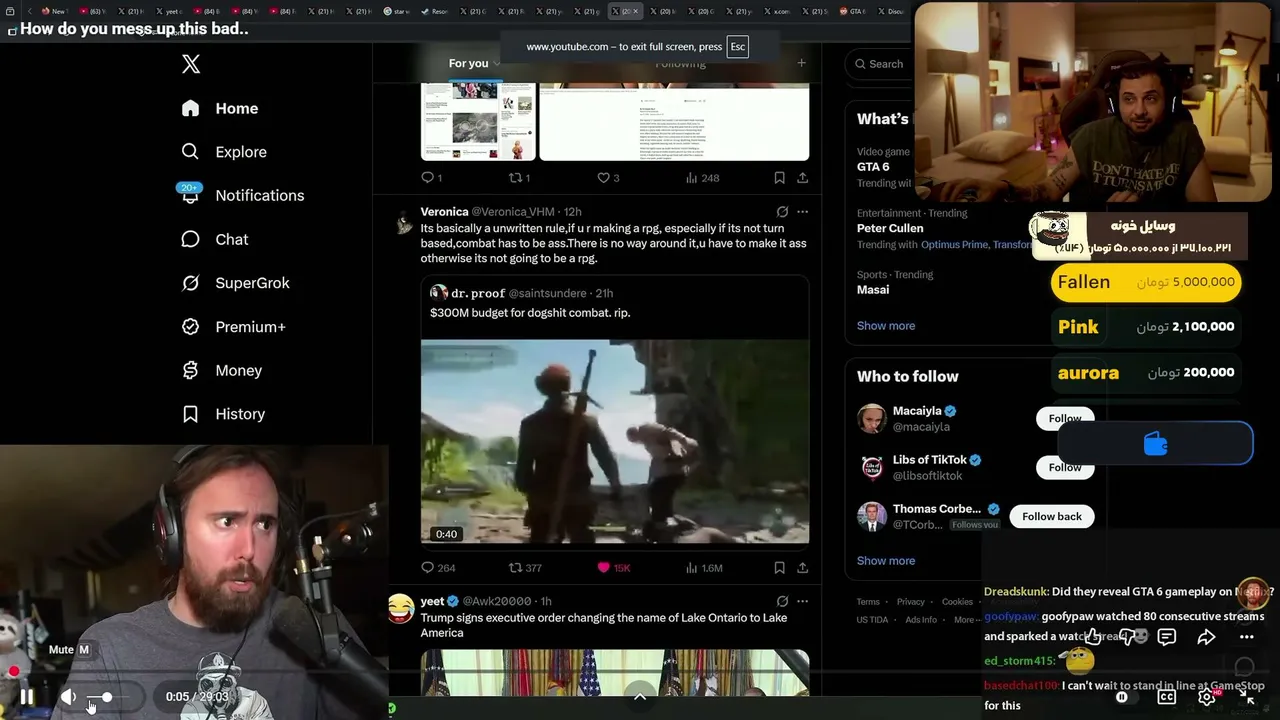This screenshot has width=1280, height=720.
Task: Reply to Veronica's post with 264 replies
Action: coord(438,568)
